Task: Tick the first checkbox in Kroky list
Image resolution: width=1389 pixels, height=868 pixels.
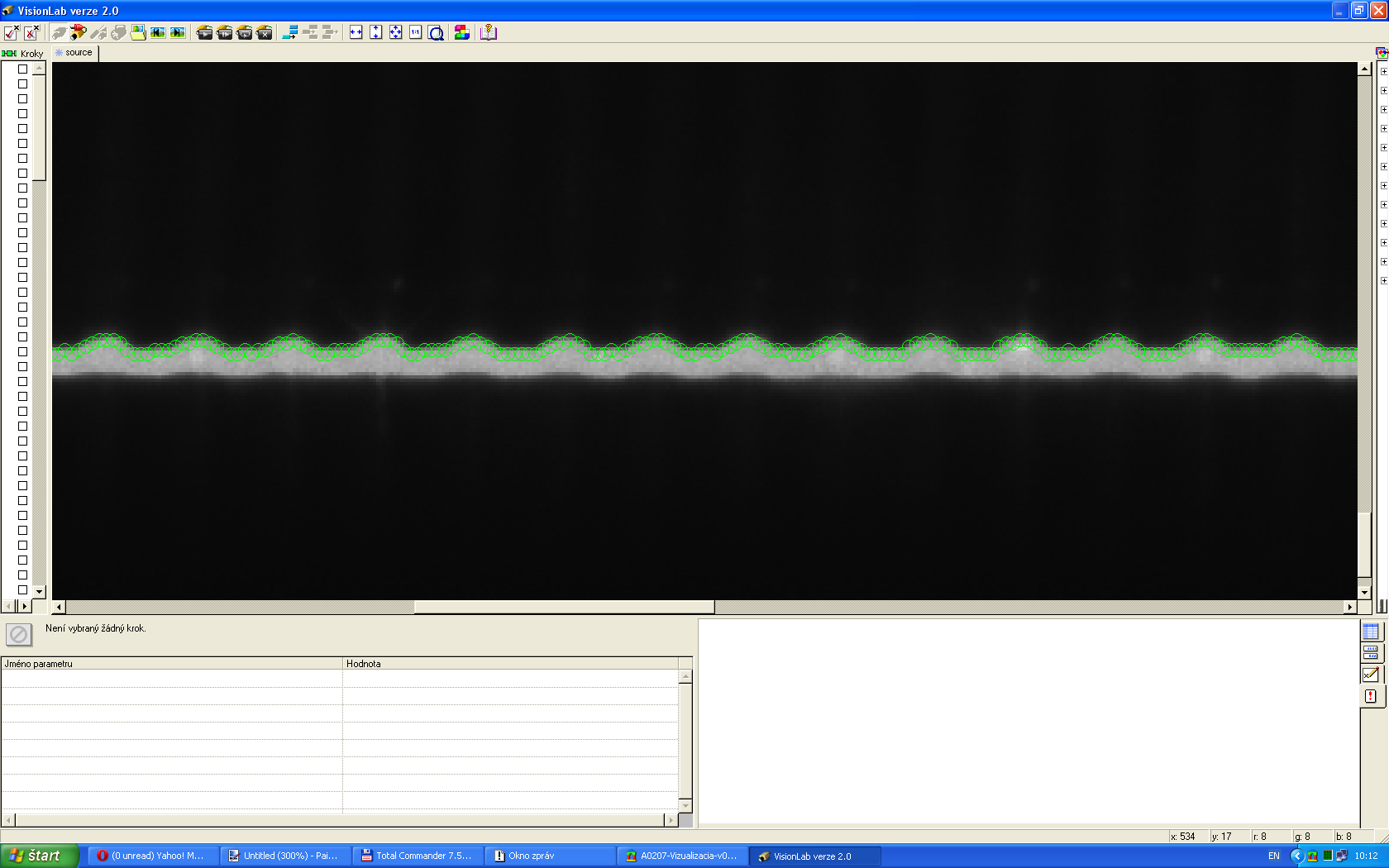Action: pyautogui.click(x=23, y=69)
